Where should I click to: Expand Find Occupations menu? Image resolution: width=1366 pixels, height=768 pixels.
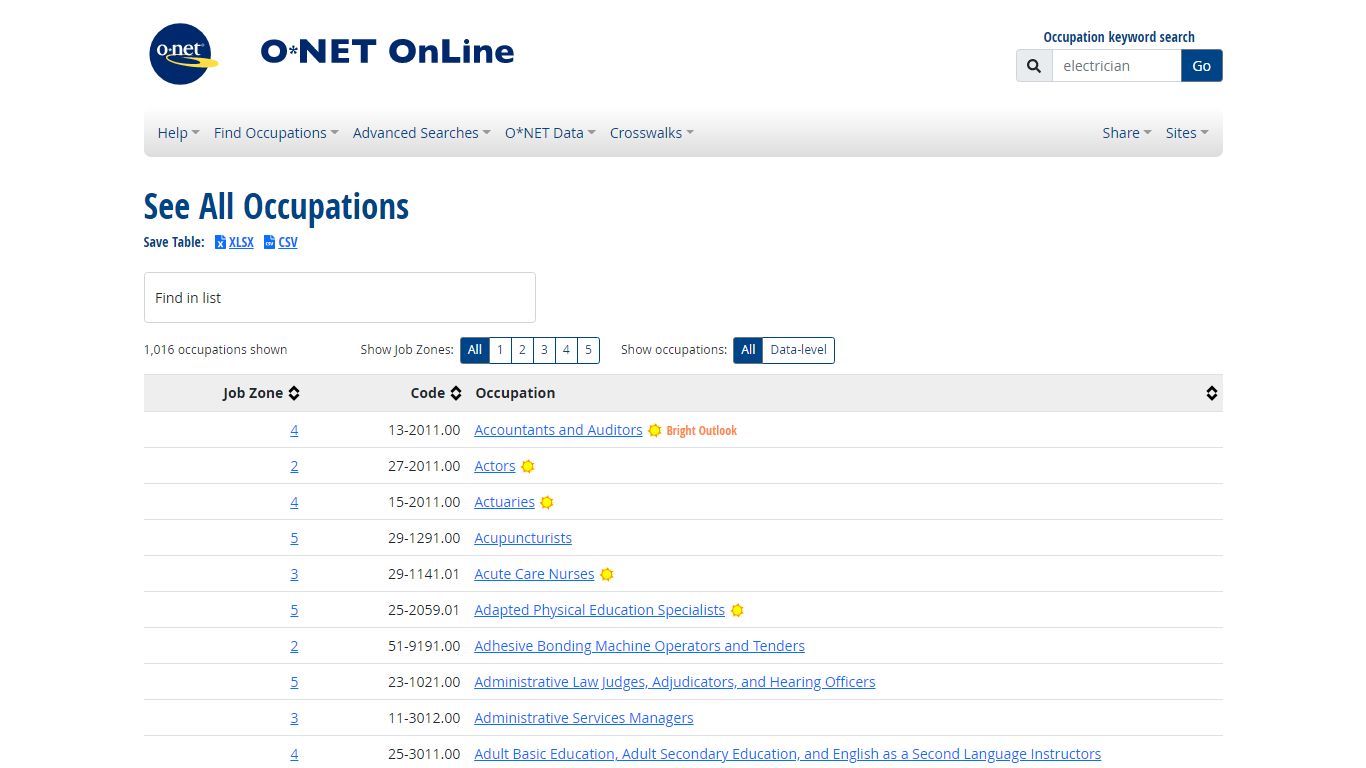(276, 133)
